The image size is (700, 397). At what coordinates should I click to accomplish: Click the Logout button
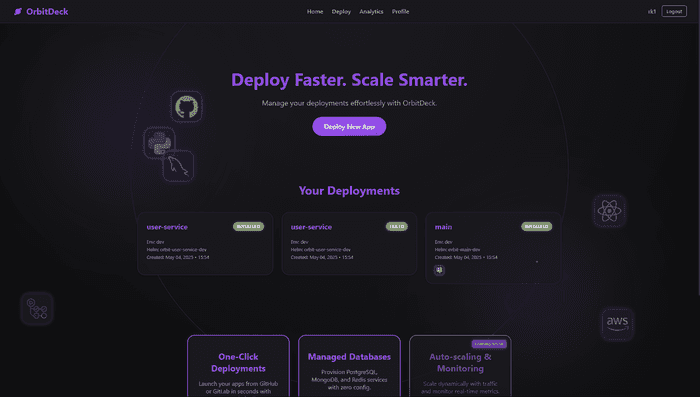tap(674, 12)
